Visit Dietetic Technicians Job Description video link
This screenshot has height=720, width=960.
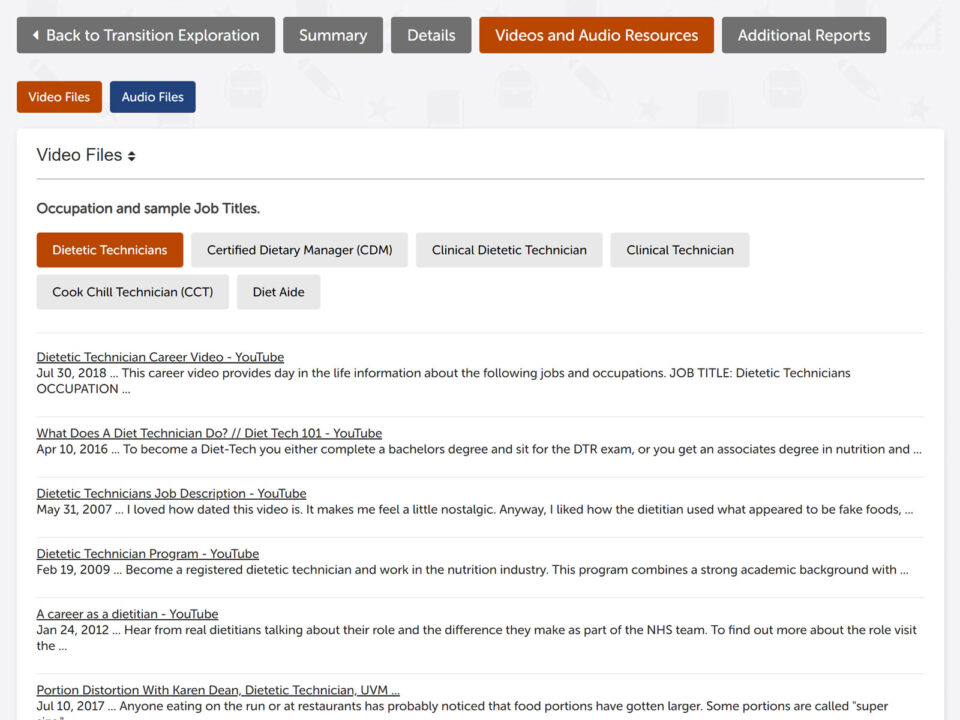(x=171, y=493)
